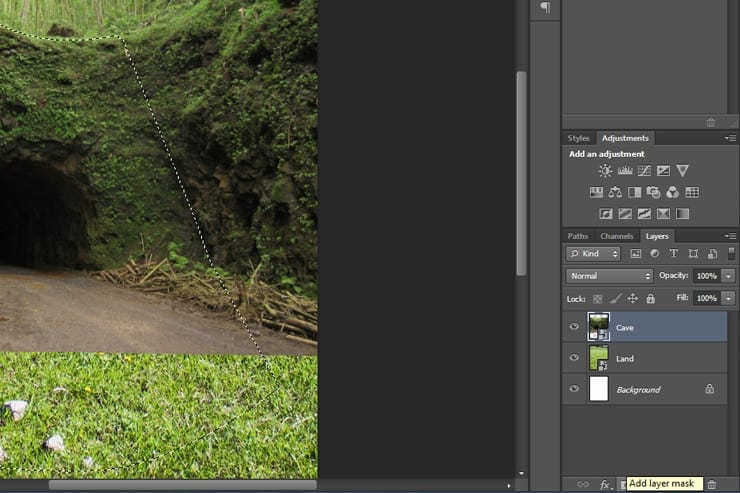
Task: Add a Posterize adjustment
Action: (625, 214)
